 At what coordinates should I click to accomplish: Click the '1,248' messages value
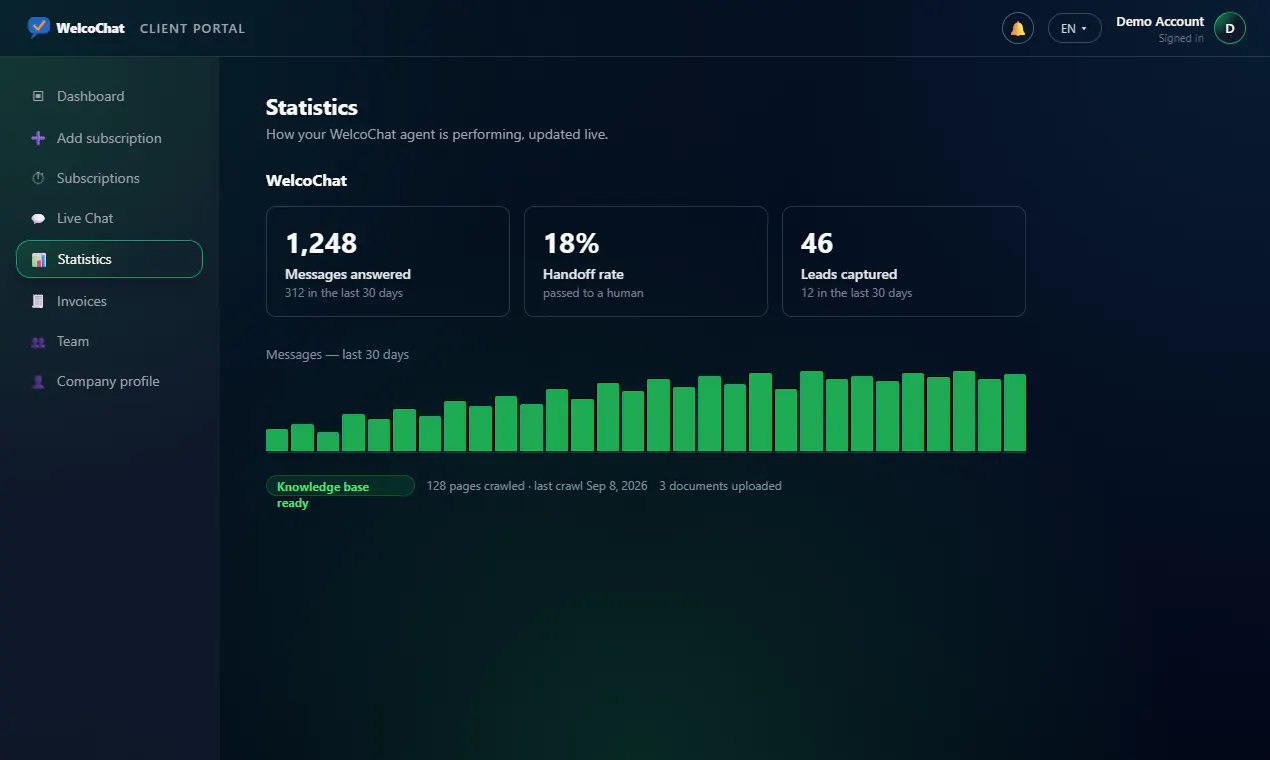321,243
